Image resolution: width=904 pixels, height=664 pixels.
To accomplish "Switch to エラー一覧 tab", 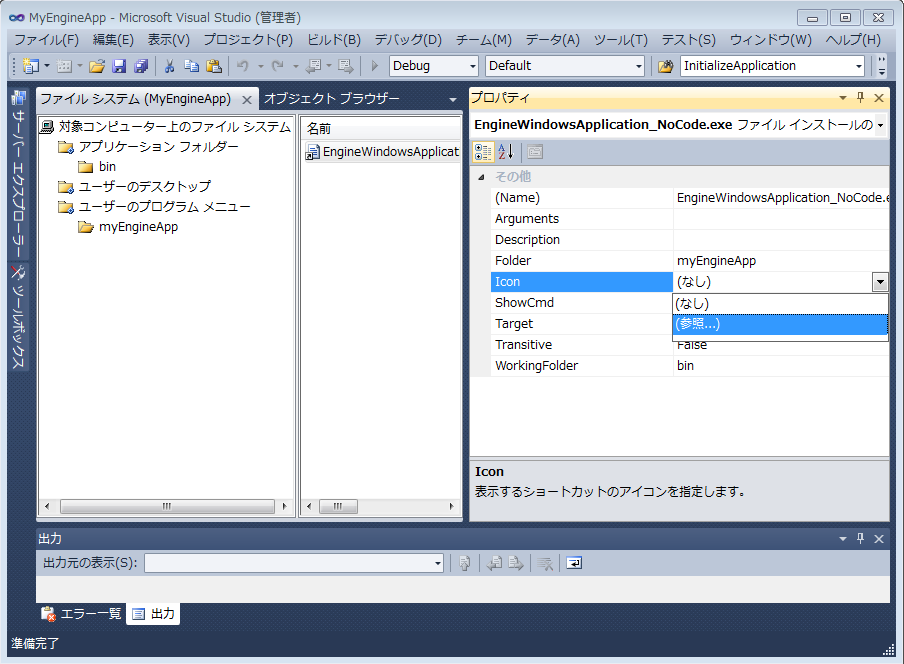I will pyautogui.click(x=81, y=614).
